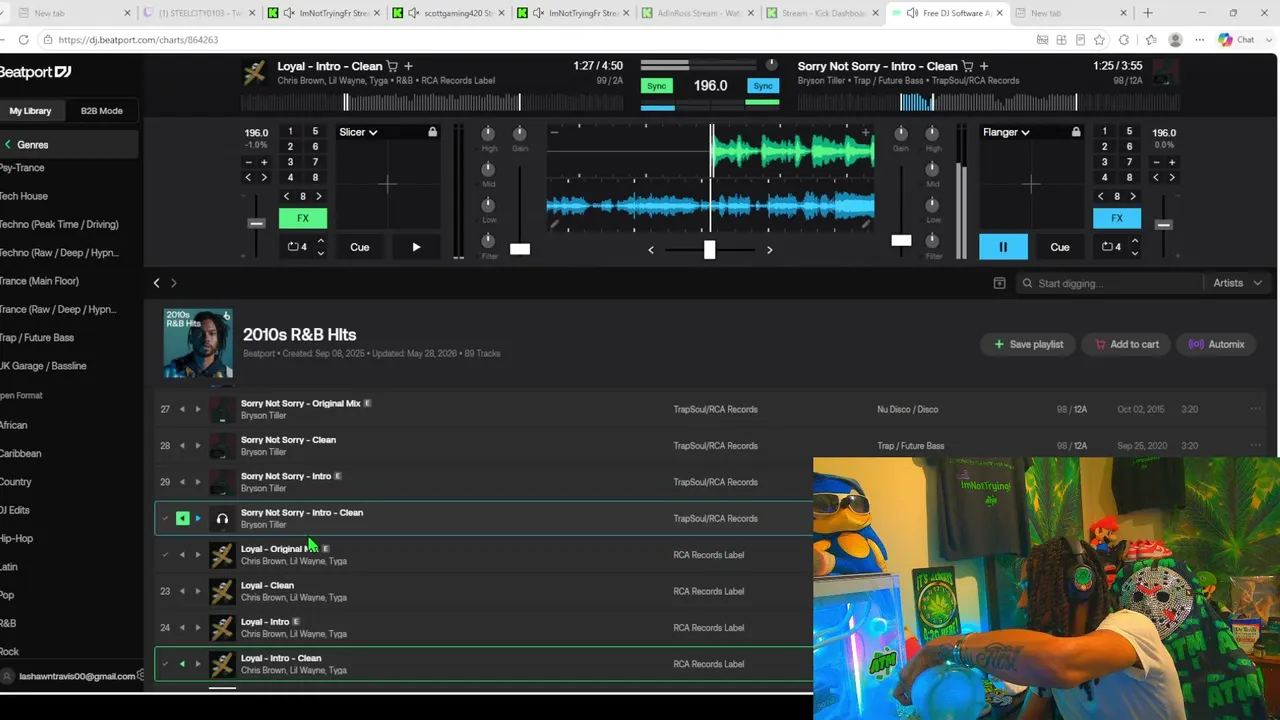Open calendar icon beside the search field
Image resolution: width=1280 pixels, height=720 pixels.
pos(999,283)
